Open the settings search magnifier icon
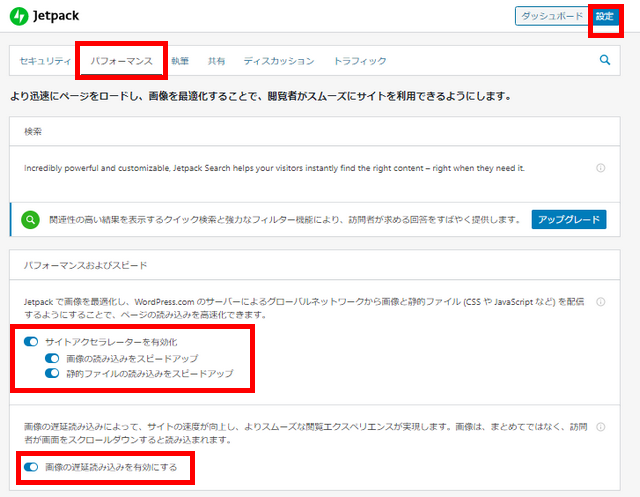Image resolution: width=640 pixels, height=497 pixels. click(x=604, y=60)
